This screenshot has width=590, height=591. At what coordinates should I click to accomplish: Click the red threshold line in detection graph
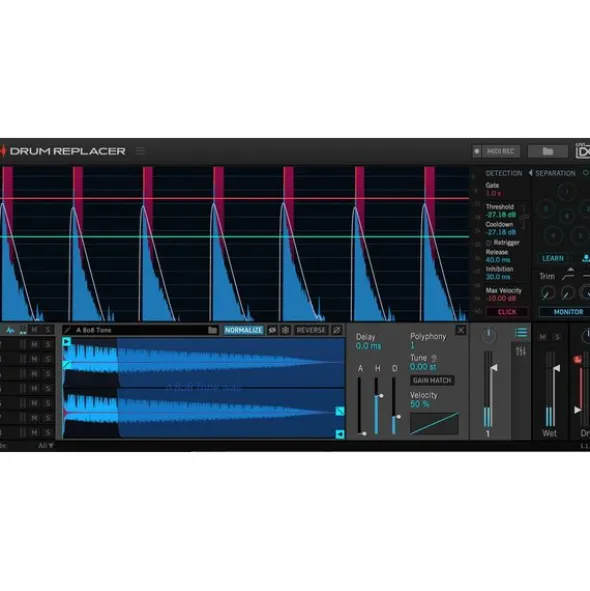234,198
